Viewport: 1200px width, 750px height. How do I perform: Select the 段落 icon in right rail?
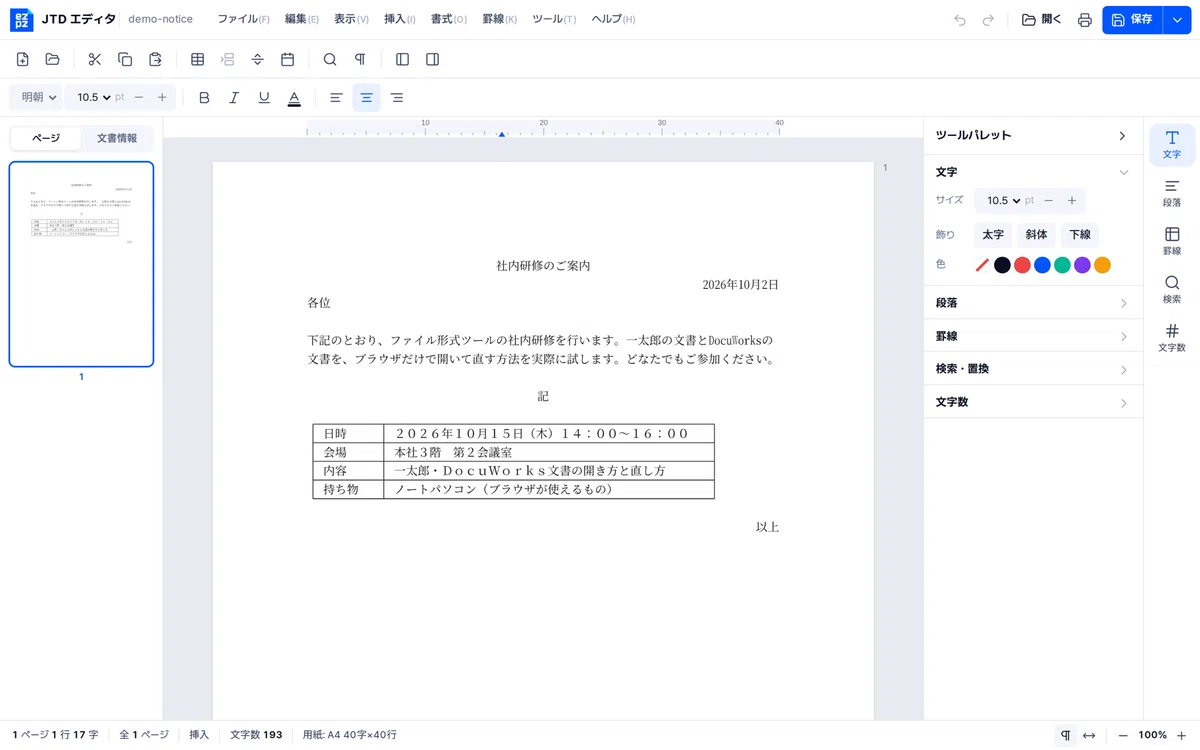[1172, 193]
